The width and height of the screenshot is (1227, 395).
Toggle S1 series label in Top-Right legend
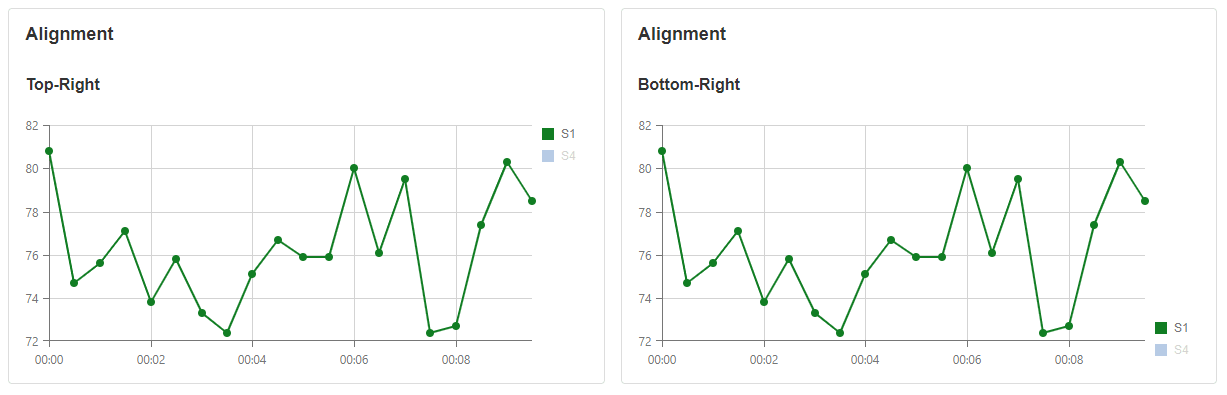click(568, 134)
